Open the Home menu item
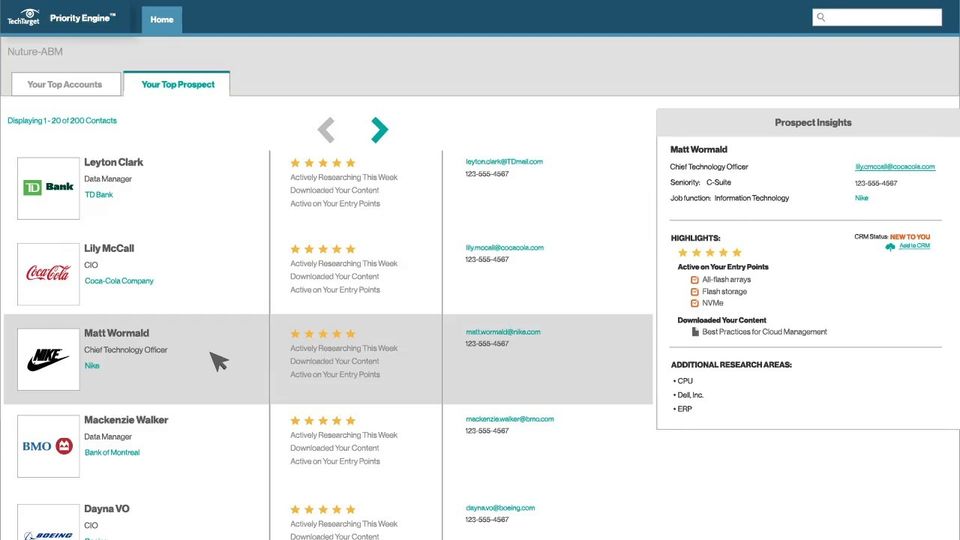 click(162, 20)
